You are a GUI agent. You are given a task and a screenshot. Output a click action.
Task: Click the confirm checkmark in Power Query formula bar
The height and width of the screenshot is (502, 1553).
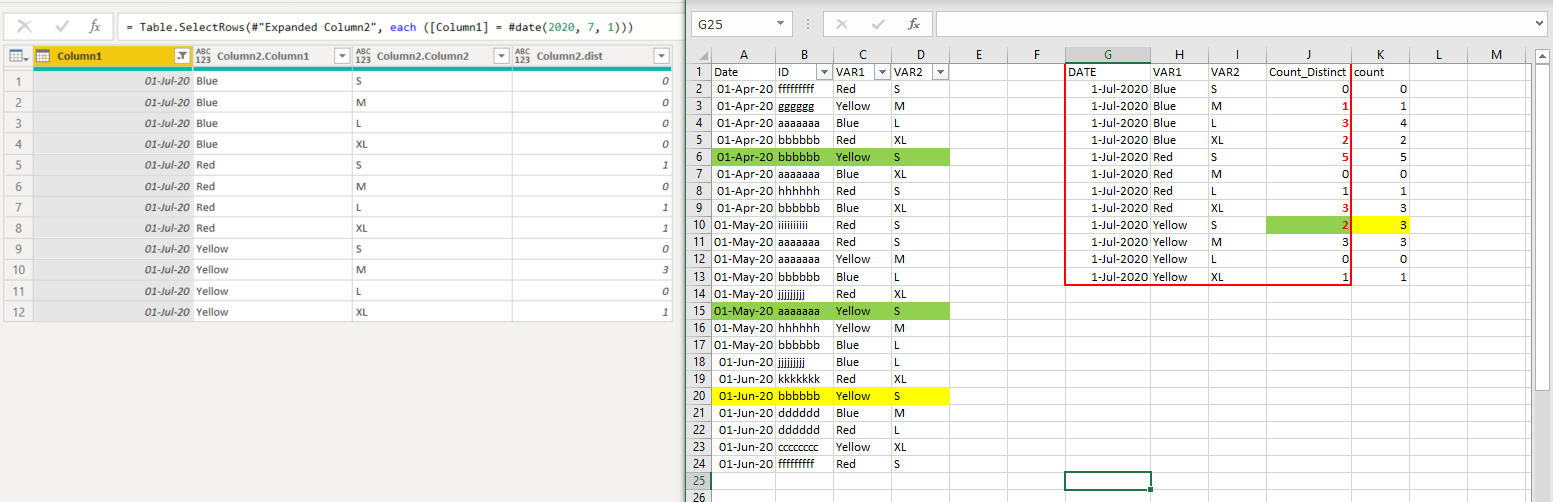point(61,26)
